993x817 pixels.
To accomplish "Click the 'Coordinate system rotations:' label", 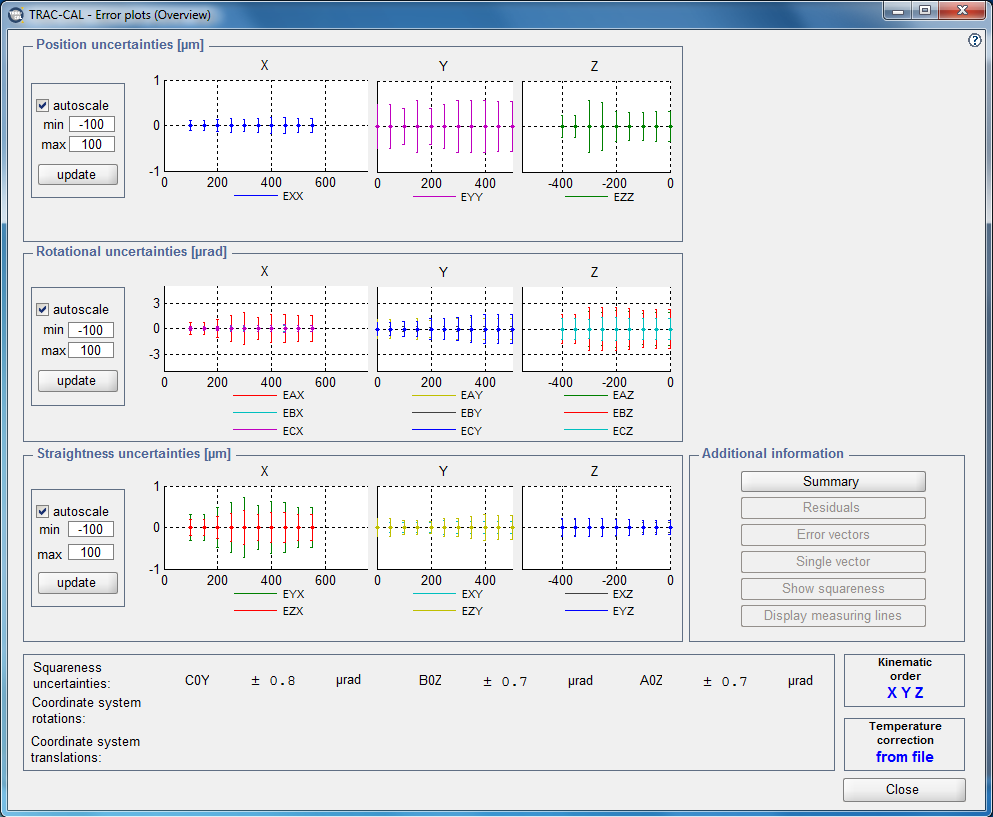I will coord(87,711).
